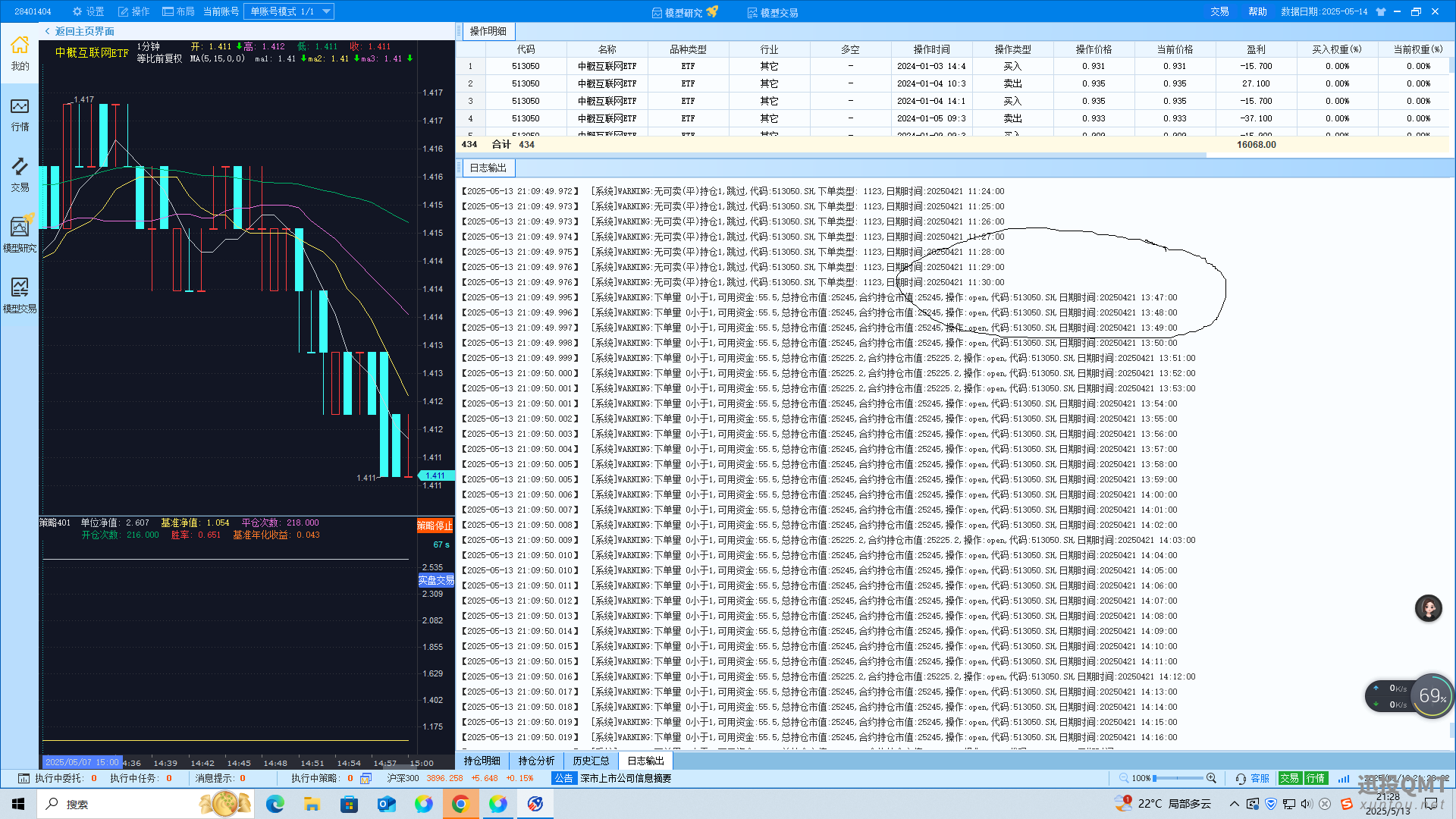The image size is (1456, 819).
Task: Open the rocket QMT app in taskbar
Action: [x=535, y=804]
